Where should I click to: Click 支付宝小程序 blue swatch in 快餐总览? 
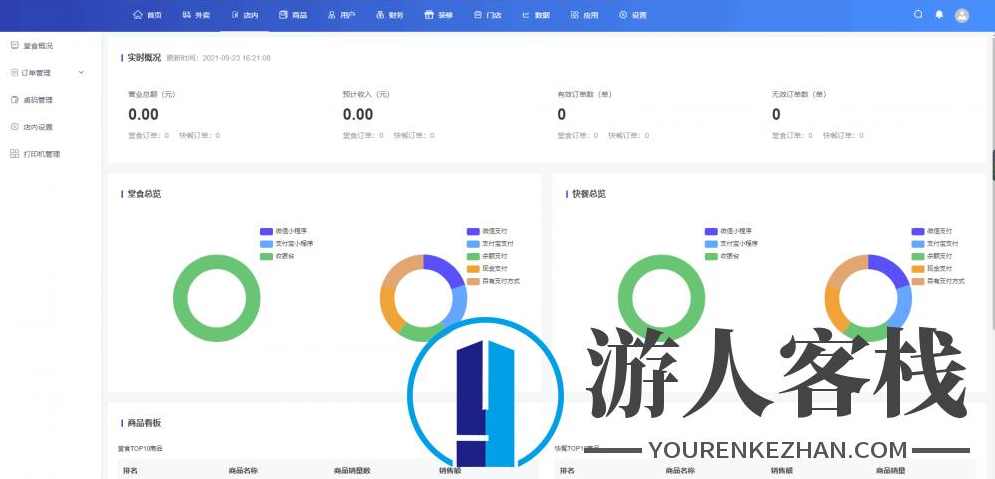pos(711,244)
